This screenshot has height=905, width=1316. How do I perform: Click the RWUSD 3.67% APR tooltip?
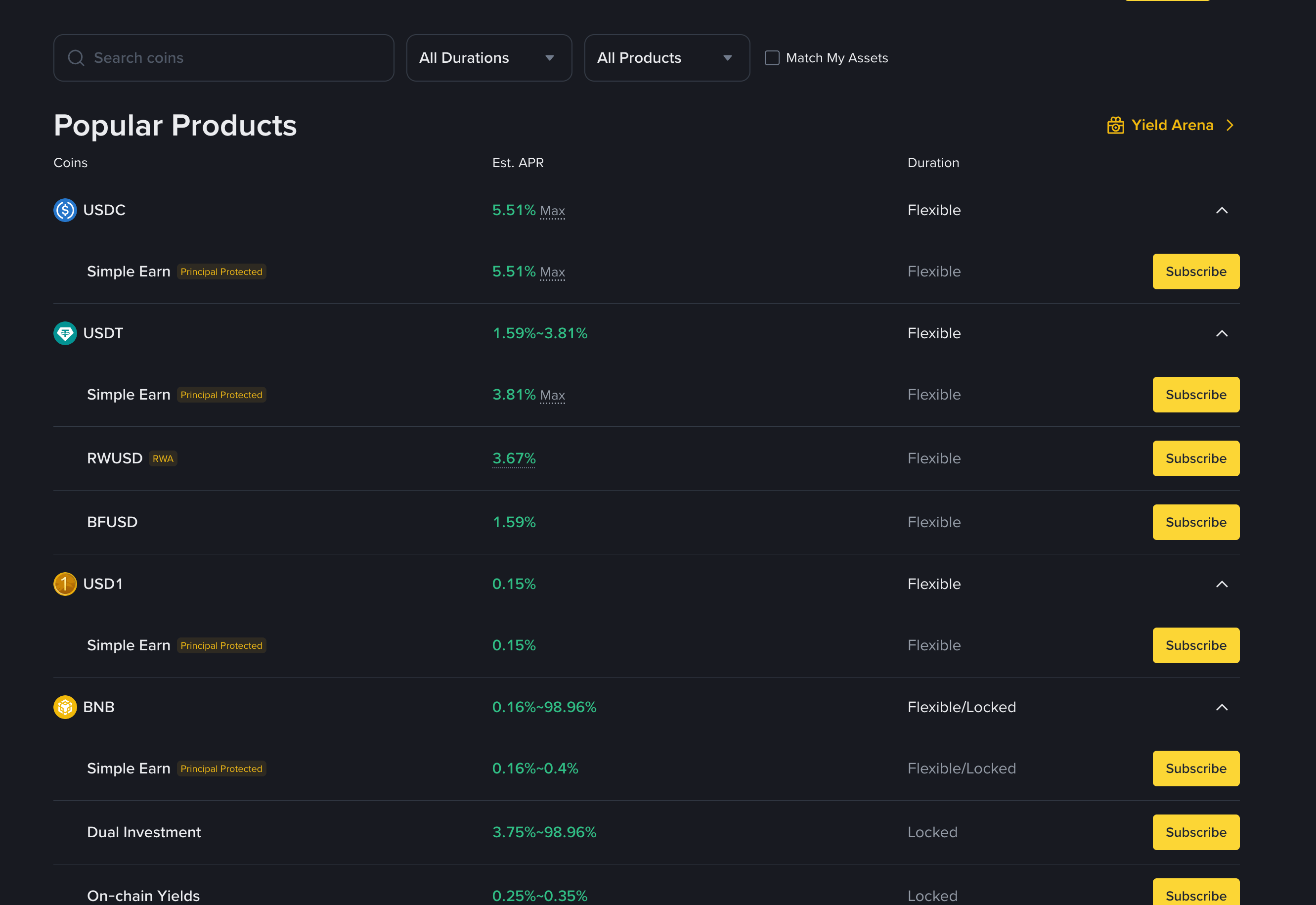[x=514, y=458]
